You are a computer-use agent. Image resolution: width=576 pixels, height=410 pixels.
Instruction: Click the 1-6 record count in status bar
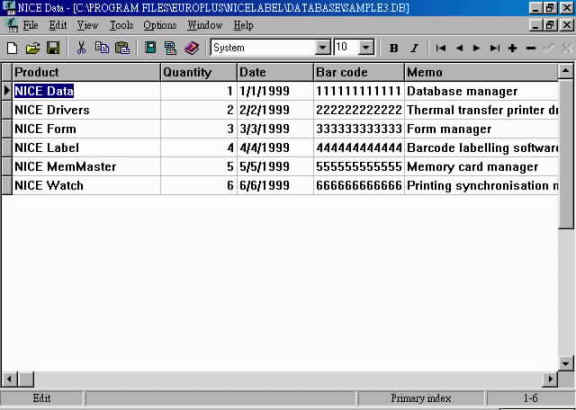(530, 398)
